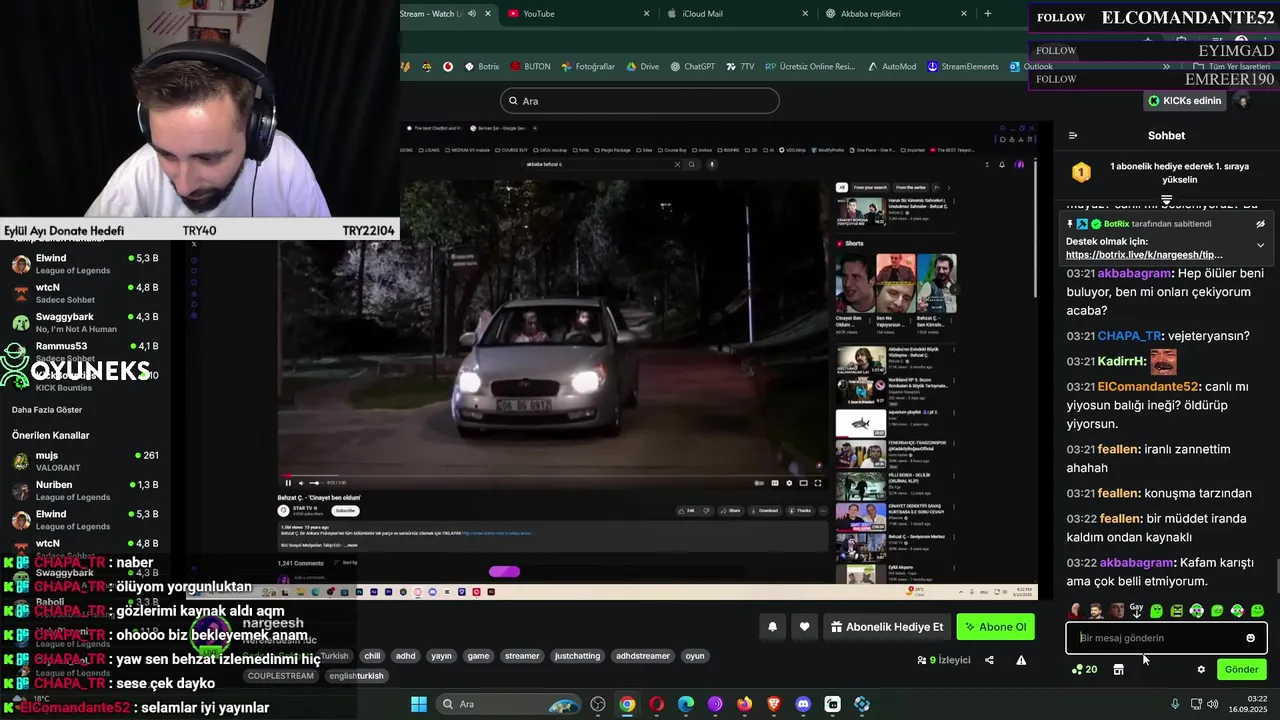Open Discord from the taskbar
This screenshot has height=720, width=1280.
coord(803,704)
